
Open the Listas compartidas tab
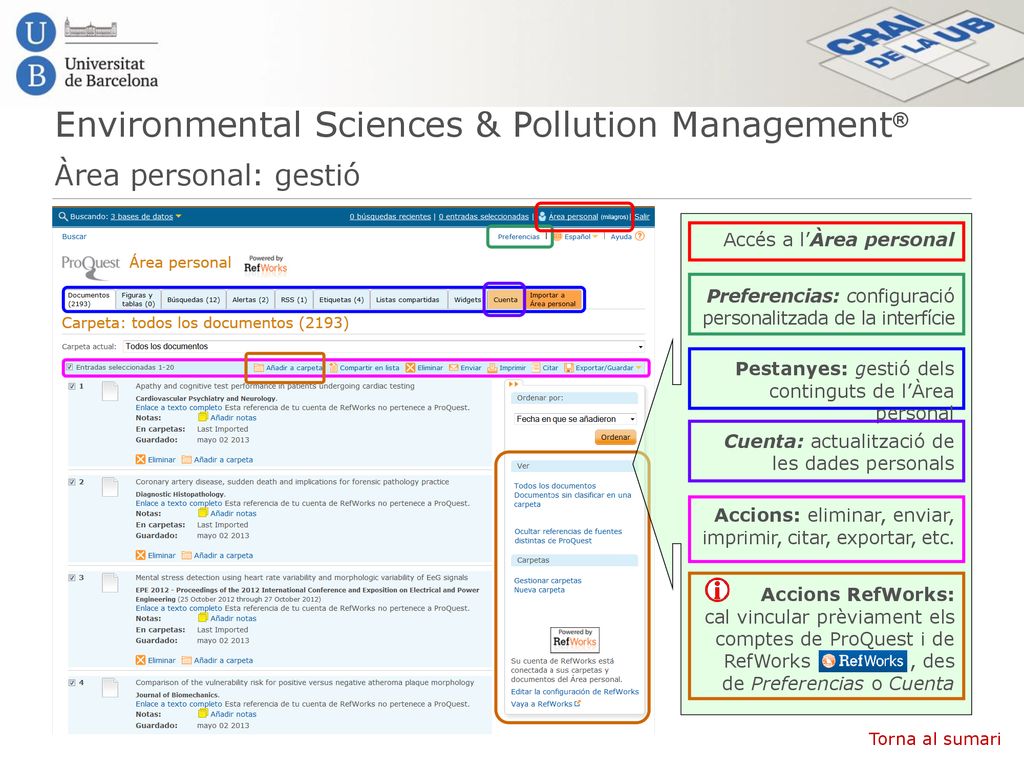point(408,300)
